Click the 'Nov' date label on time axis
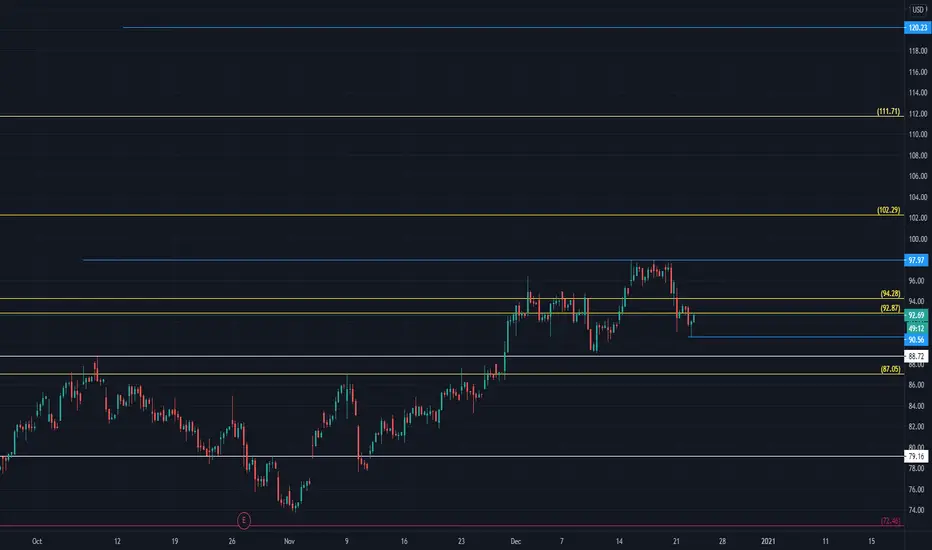The image size is (932, 550). [289, 541]
